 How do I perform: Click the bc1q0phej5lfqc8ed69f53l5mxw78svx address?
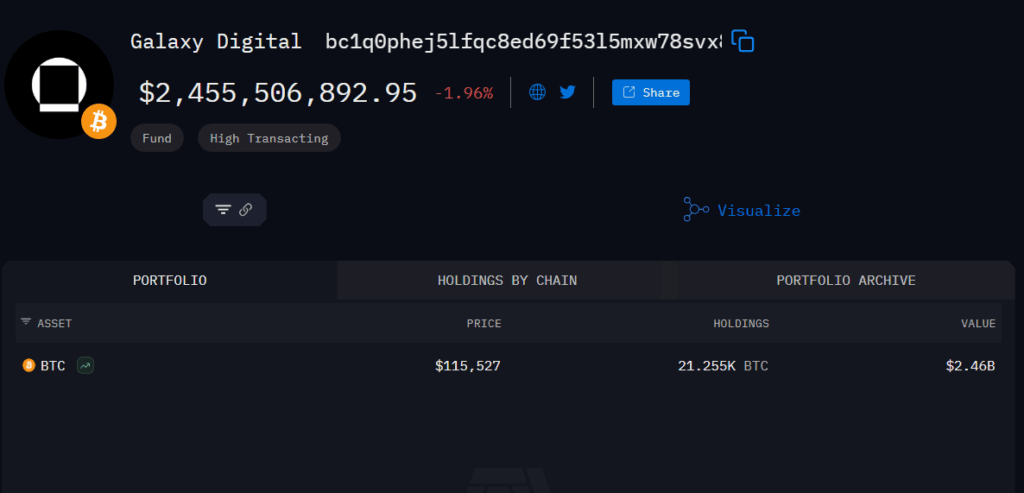tap(524, 41)
